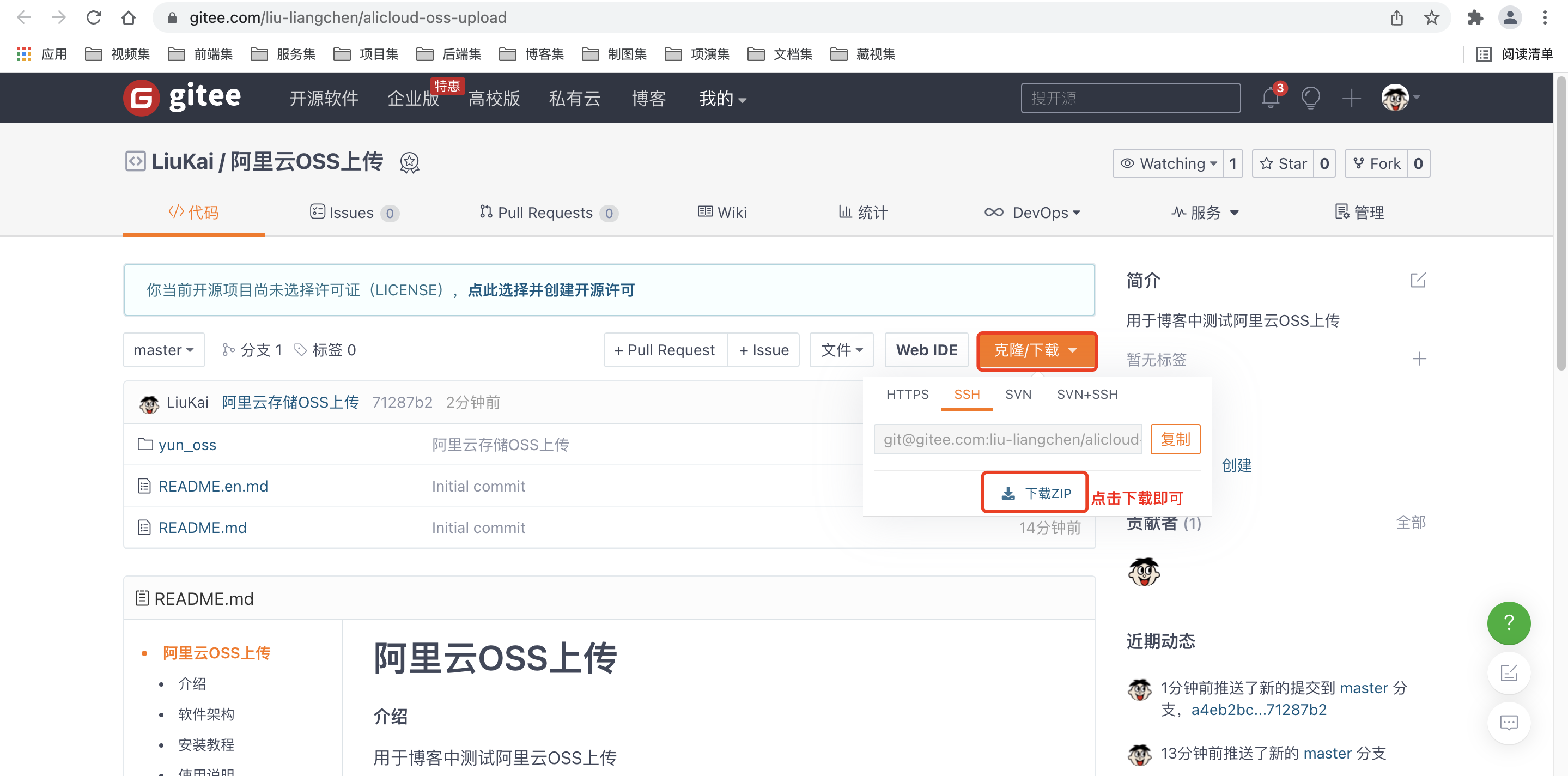1568x776 pixels.
Task: Select the SSH clone tab
Action: (x=967, y=395)
